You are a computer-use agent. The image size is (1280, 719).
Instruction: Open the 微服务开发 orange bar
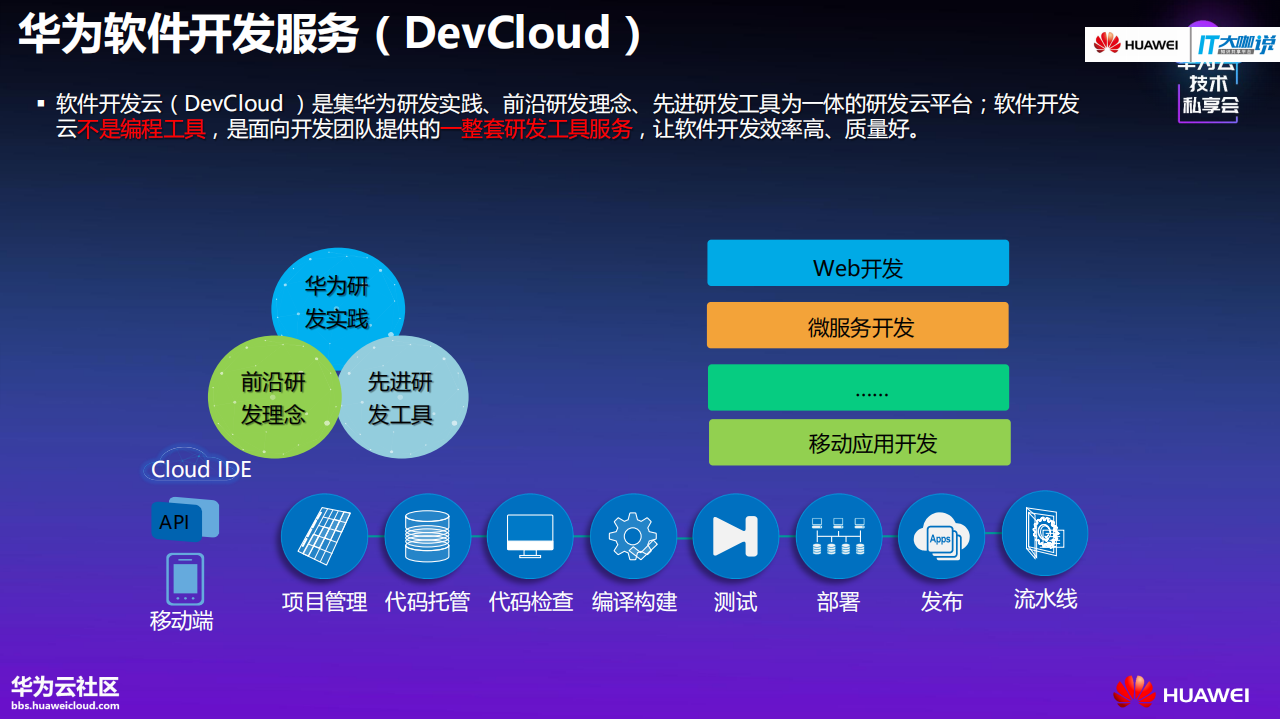point(858,325)
